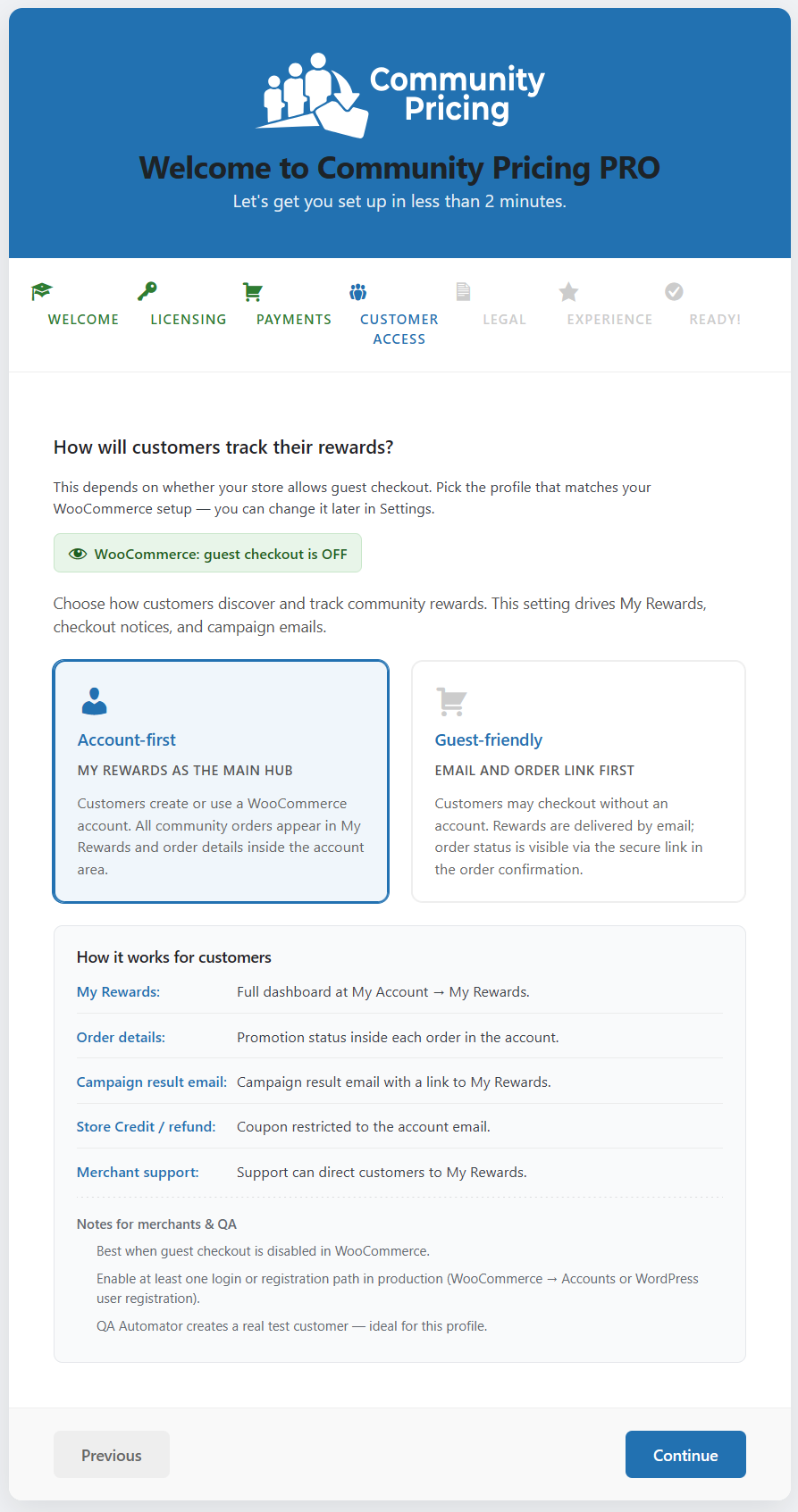Screen dimensions: 798x1512
Task: Click the My Rewards: row label
Action: (118, 992)
